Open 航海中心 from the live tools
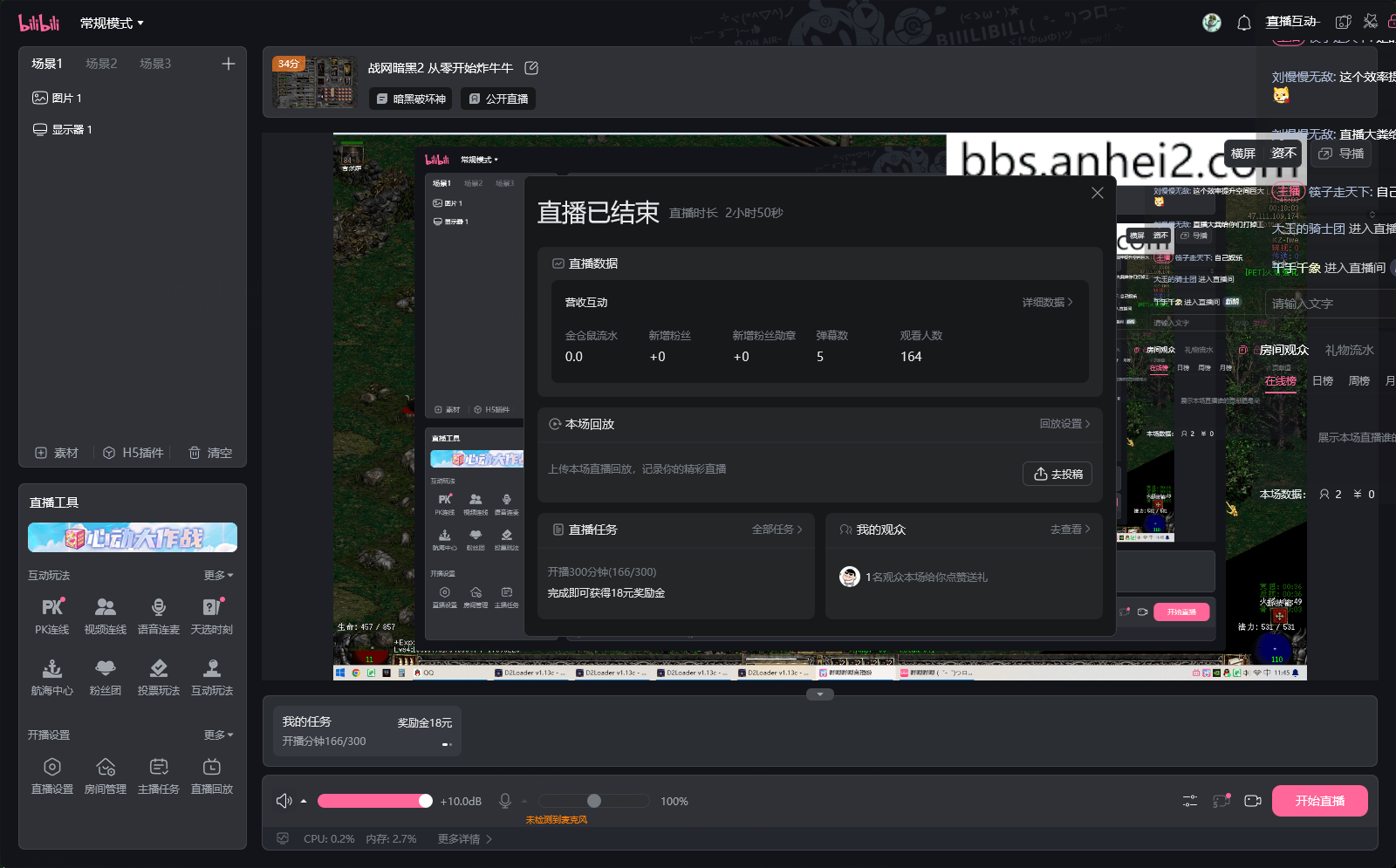The height and width of the screenshot is (868, 1396). [x=52, y=677]
